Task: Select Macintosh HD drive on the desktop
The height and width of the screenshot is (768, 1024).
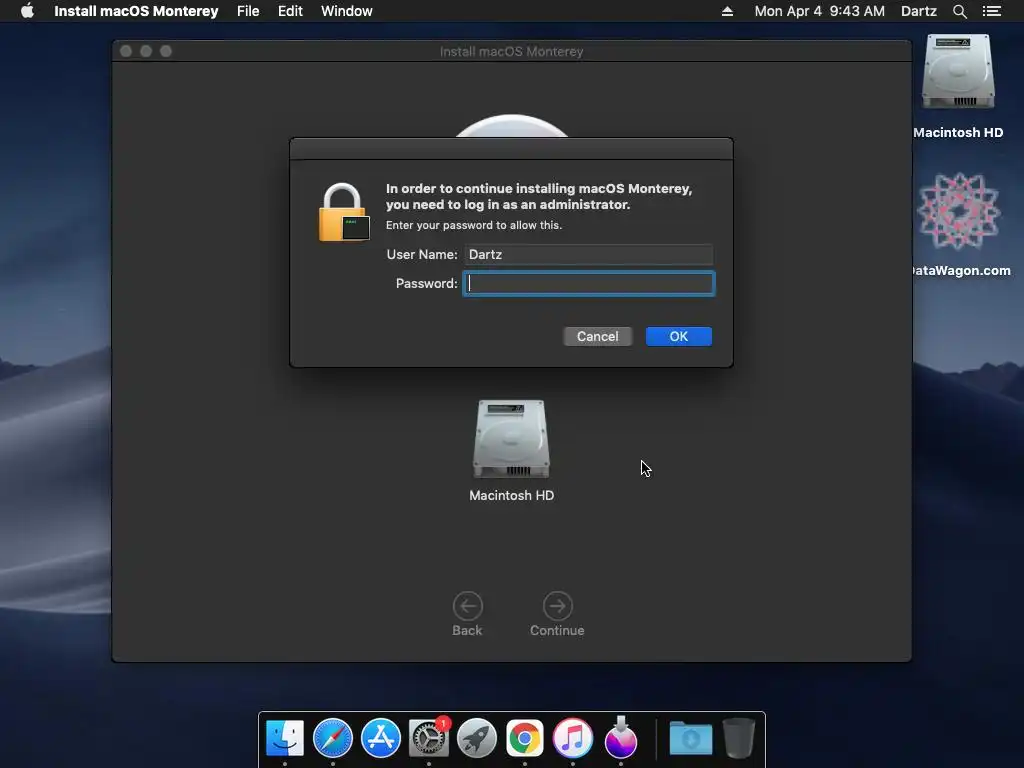Action: tap(958, 86)
